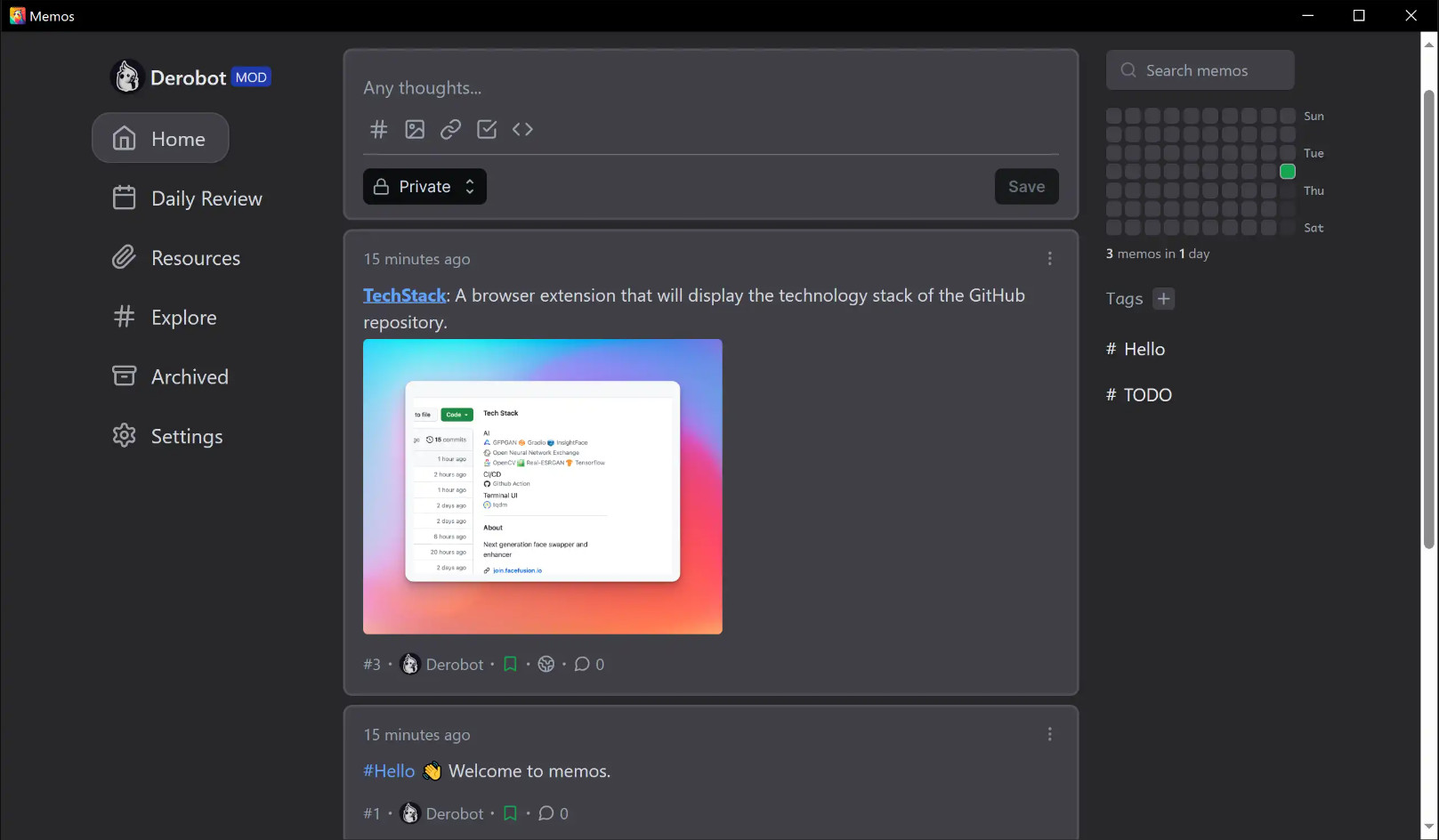Click the memo ID #3 label
Screen dimensions: 1439x840
click(x=372, y=665)
